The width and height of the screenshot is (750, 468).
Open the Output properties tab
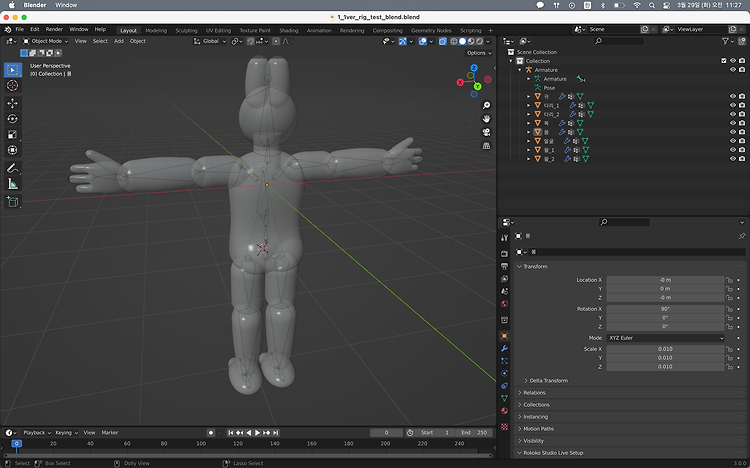[504, 266]
